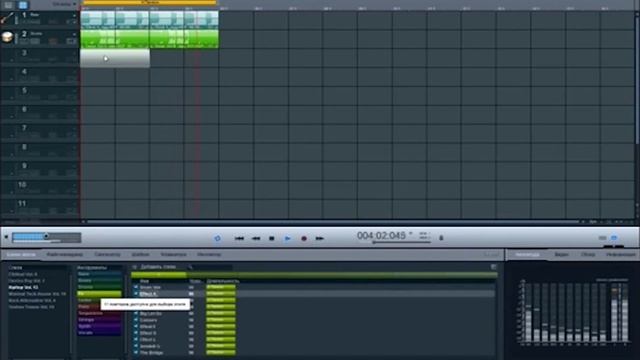The height and width of the screenshot is (360, 640).
Task: Click the rewind button
Action: [256, 238]
